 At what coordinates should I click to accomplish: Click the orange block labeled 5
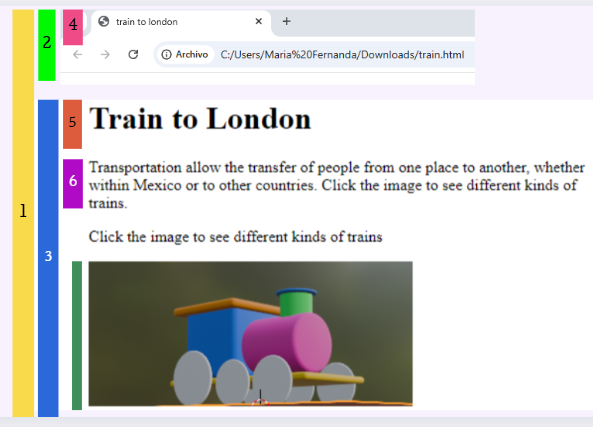[x=73, y=124]
